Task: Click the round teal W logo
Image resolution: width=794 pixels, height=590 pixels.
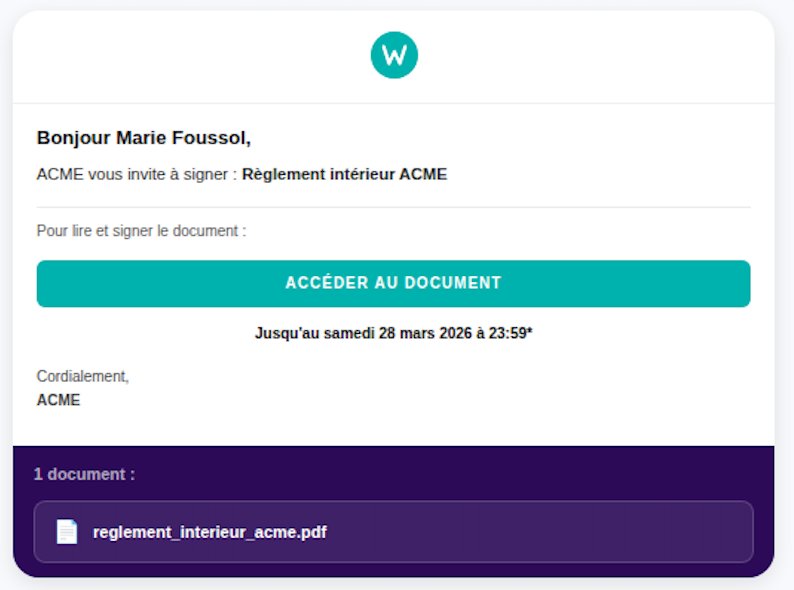Action: pos(394,55)
